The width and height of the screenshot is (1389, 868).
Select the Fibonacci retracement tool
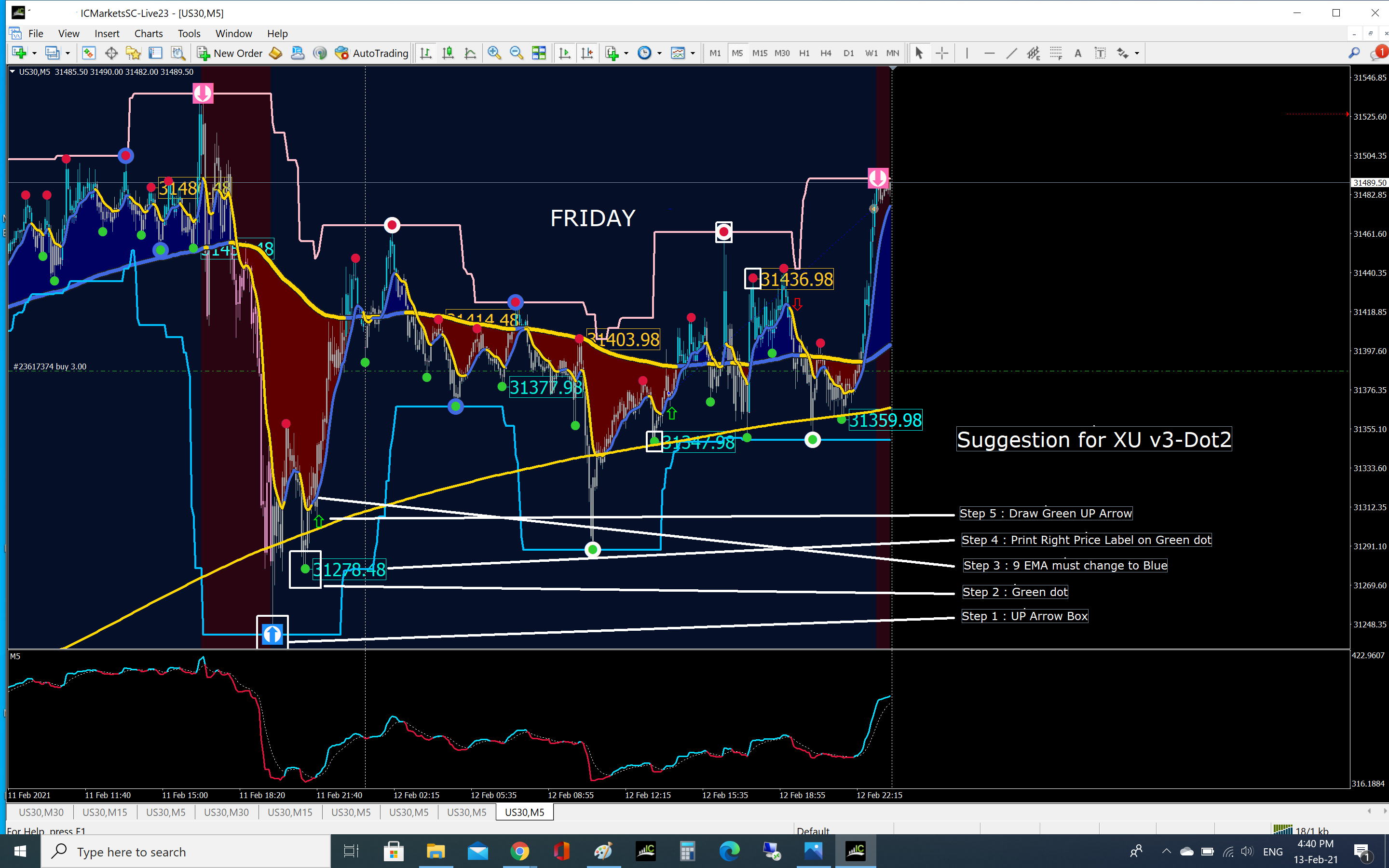tap(1056, 54)
